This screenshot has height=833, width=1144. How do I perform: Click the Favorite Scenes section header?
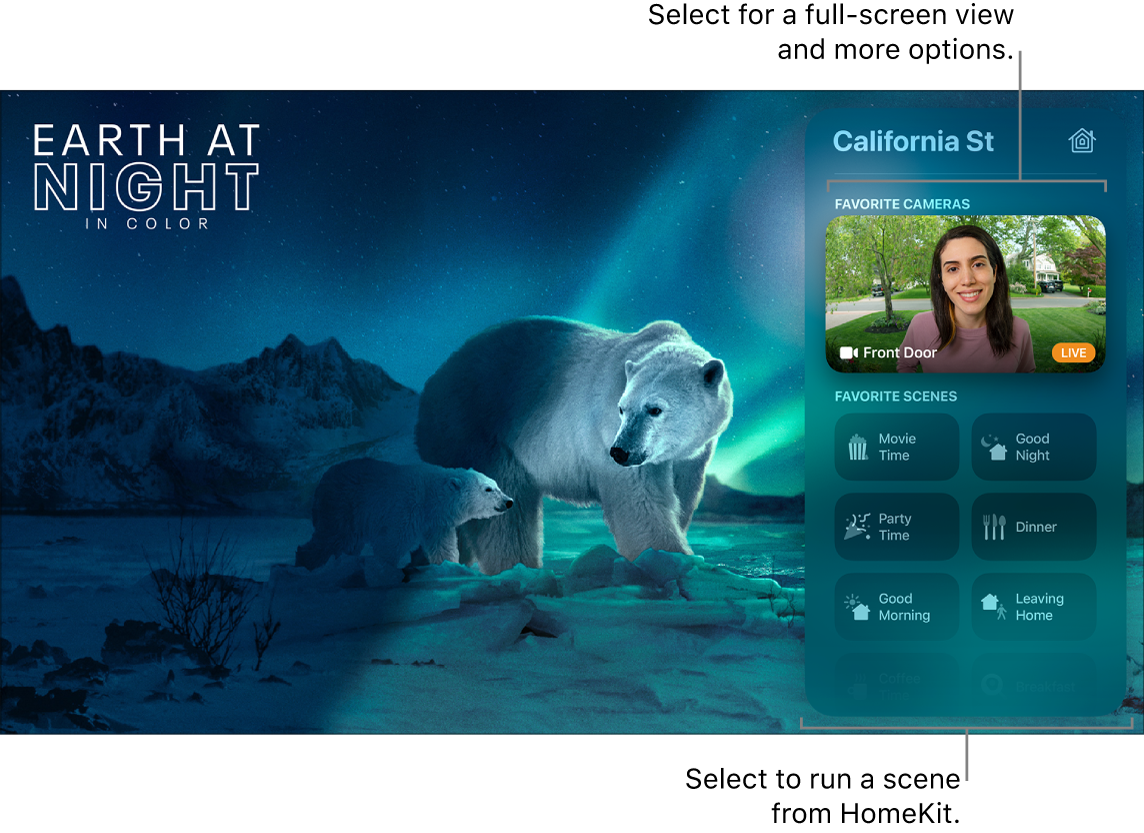tap(895, 396)
